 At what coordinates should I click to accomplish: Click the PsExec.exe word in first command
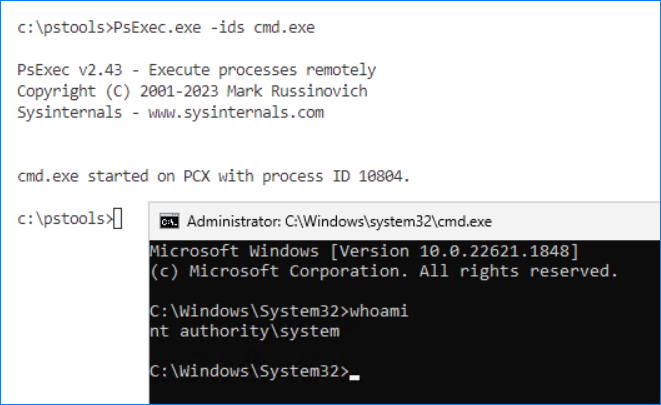[x=157, y=27]
